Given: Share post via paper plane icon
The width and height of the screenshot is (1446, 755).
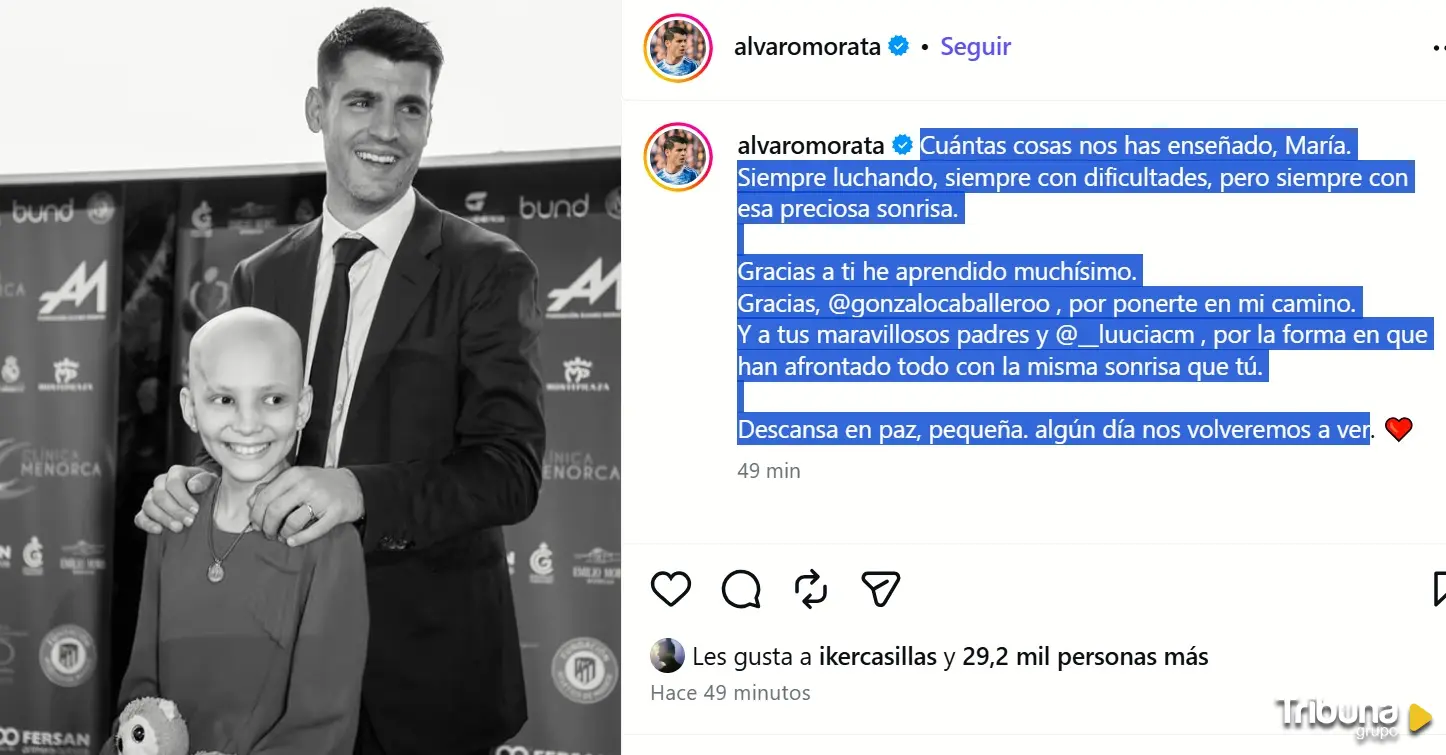Looking at the screenshot, I should tap(881, 588).
